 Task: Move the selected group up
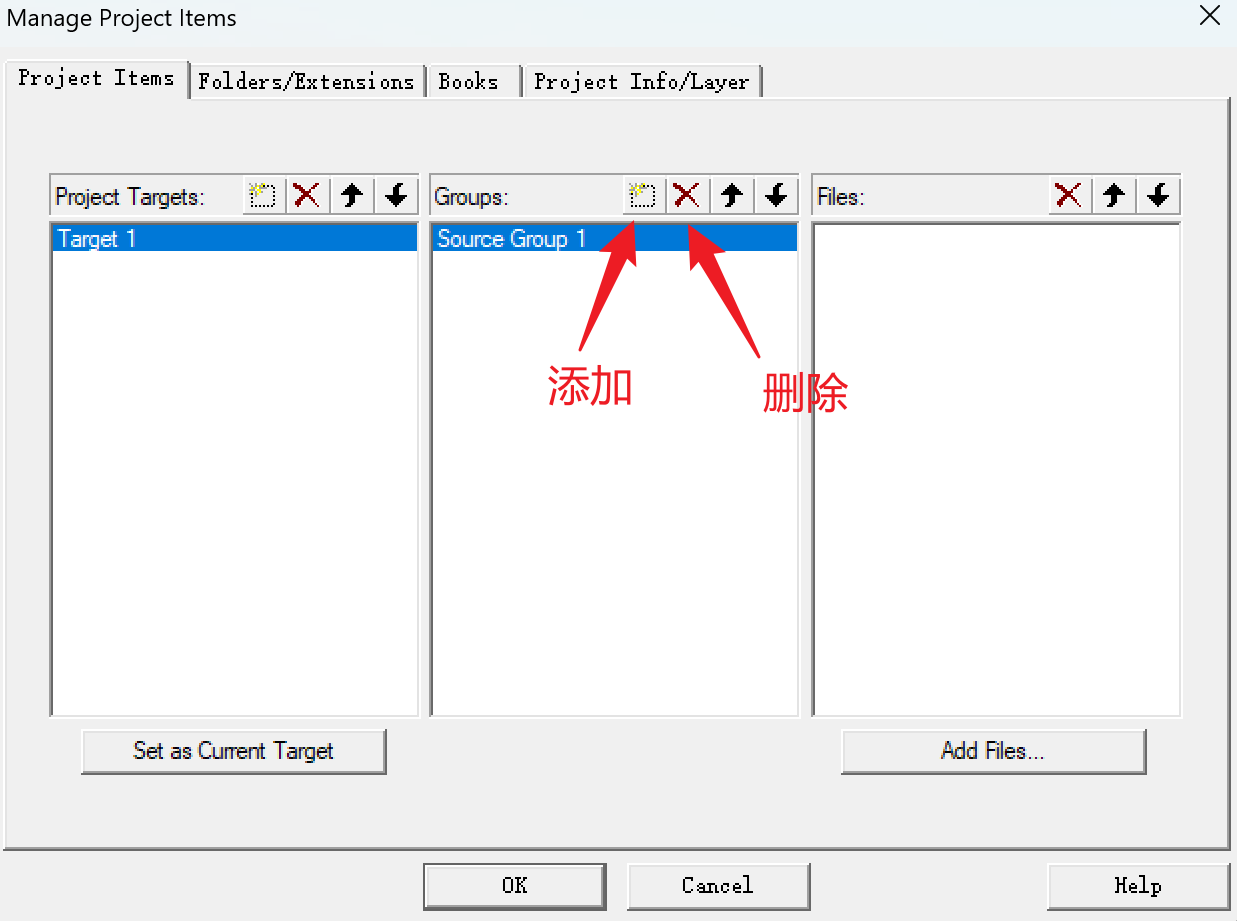732,196
